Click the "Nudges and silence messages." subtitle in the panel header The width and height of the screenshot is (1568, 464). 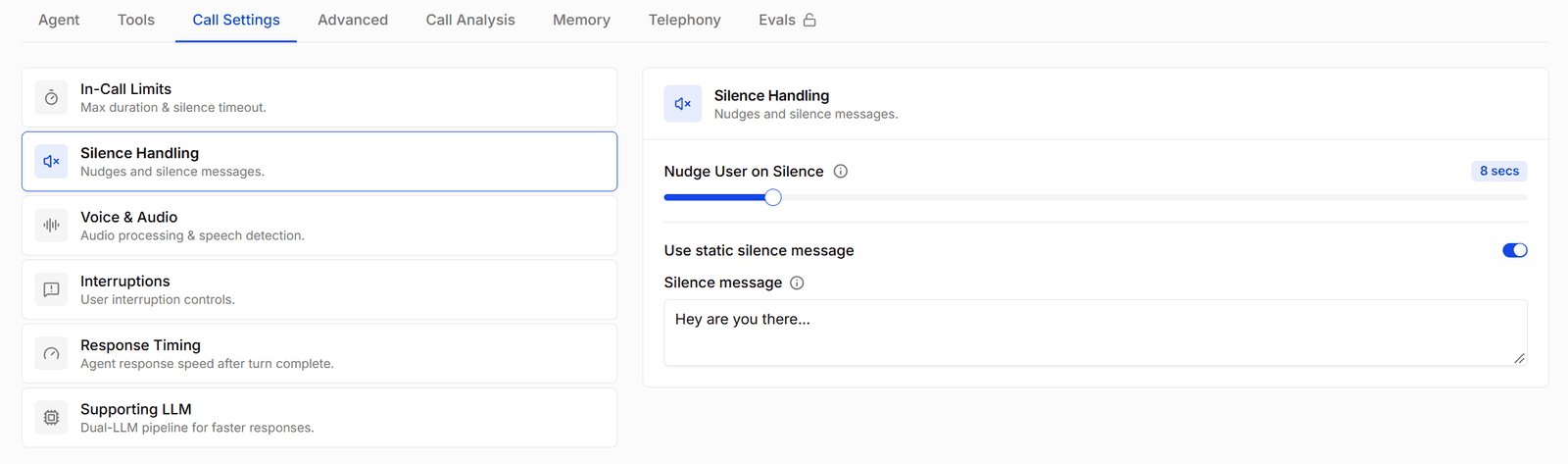tap(806, 114)
